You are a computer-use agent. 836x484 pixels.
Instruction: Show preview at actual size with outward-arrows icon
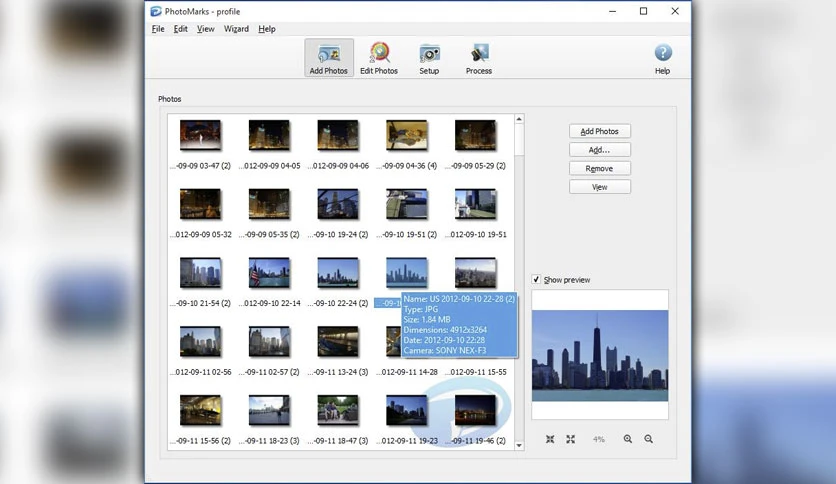click(x=570, y=439)
